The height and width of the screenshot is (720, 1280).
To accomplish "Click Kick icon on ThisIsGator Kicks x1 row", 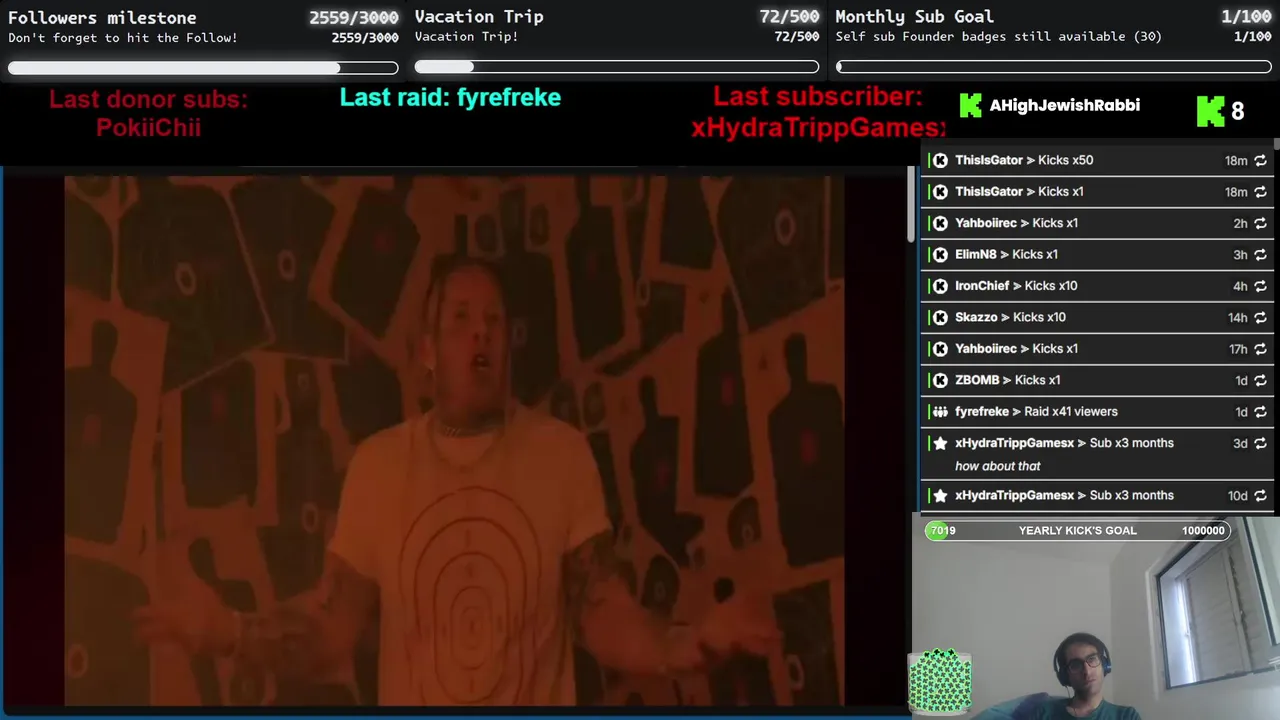I will point(940,191).
